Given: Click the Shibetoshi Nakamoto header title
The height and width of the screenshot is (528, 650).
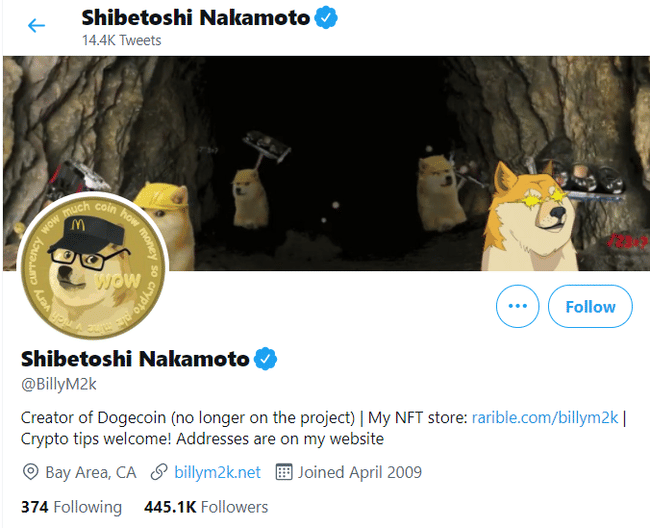Looking at the screenshot, I should [x=195, y=18].
